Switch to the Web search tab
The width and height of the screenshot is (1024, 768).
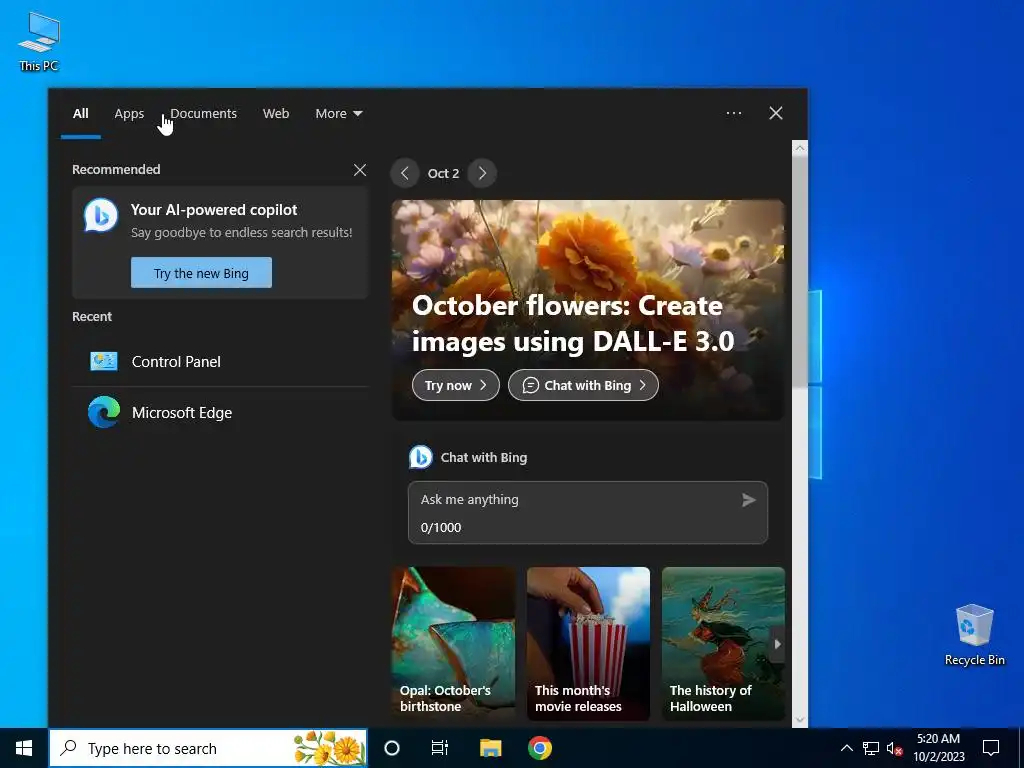tap(276, 114)
